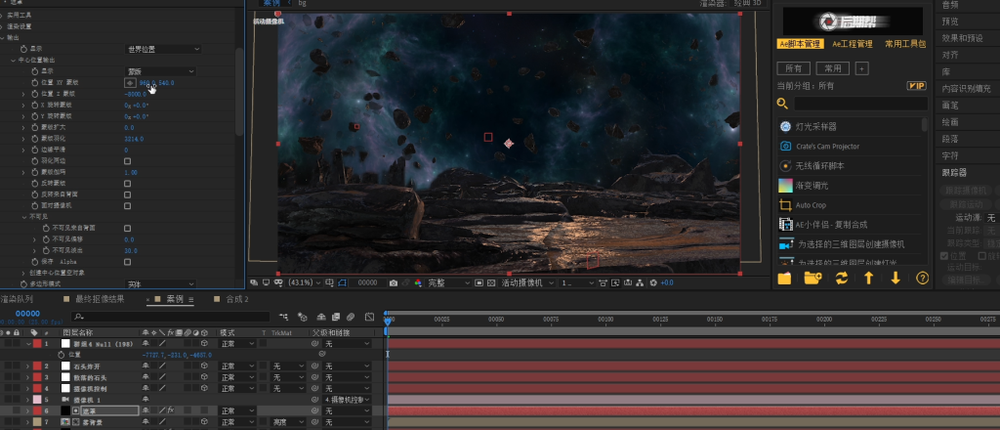The height and width of the screenshot is (430, 1000).
Task: Take snapshot with camera icon in viewer
Action: [394, 283]
